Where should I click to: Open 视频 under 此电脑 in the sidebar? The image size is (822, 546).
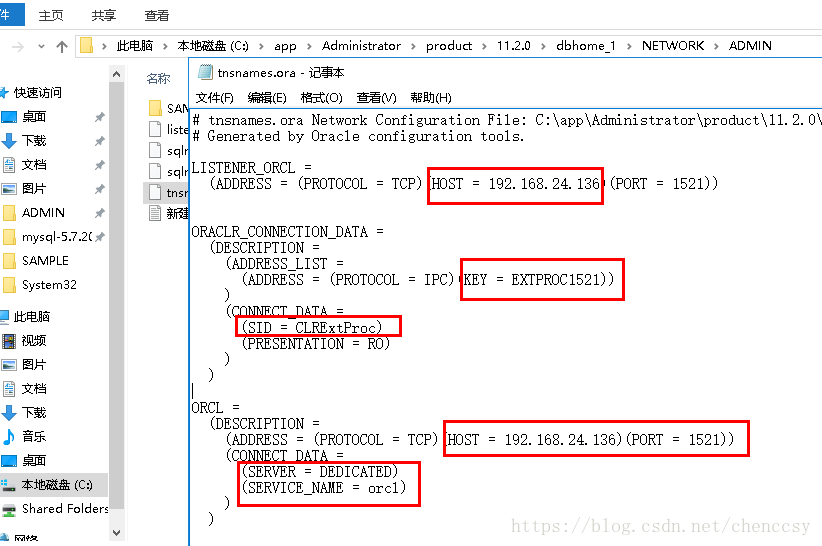pos(33,340)
